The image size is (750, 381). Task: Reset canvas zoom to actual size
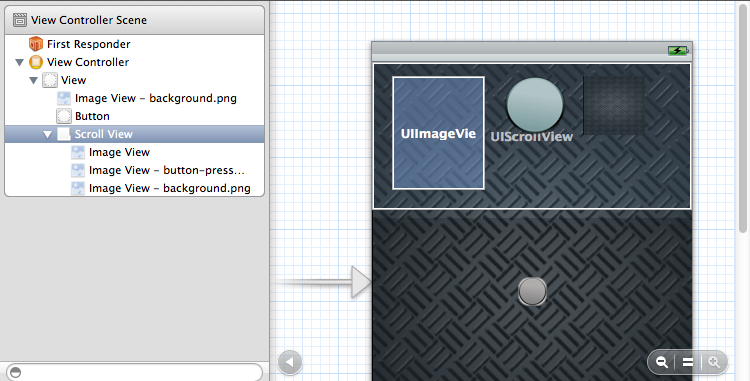[x=688, y=362]
